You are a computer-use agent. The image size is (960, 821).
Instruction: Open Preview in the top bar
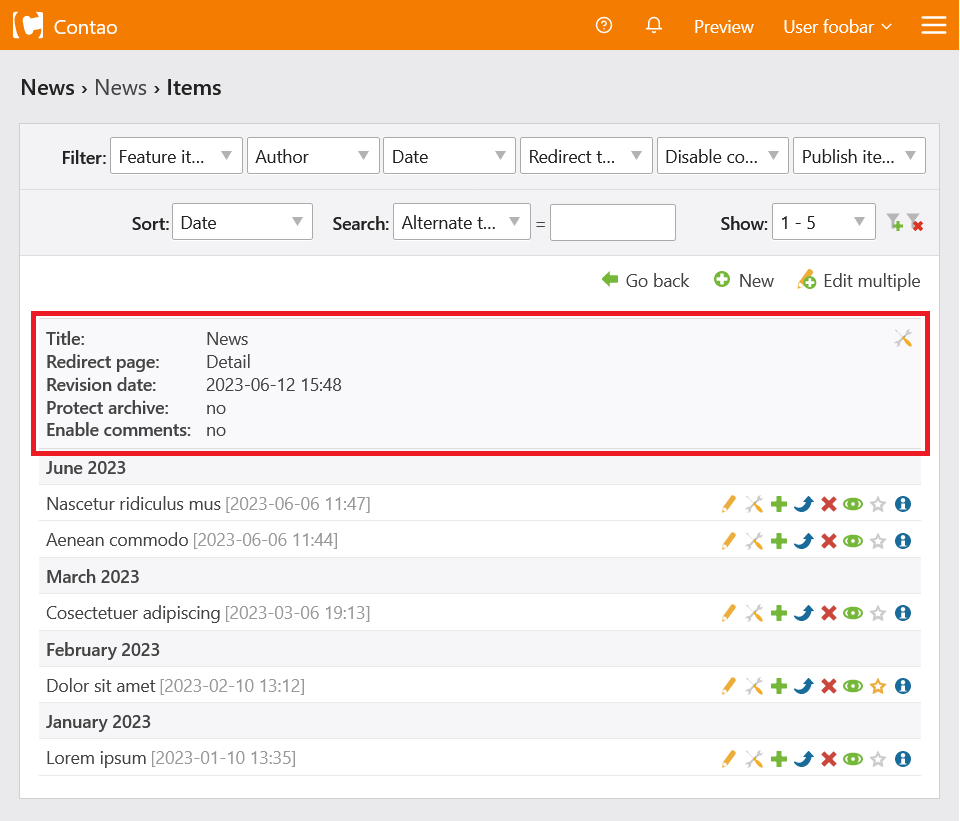click(x=723, y=26)
